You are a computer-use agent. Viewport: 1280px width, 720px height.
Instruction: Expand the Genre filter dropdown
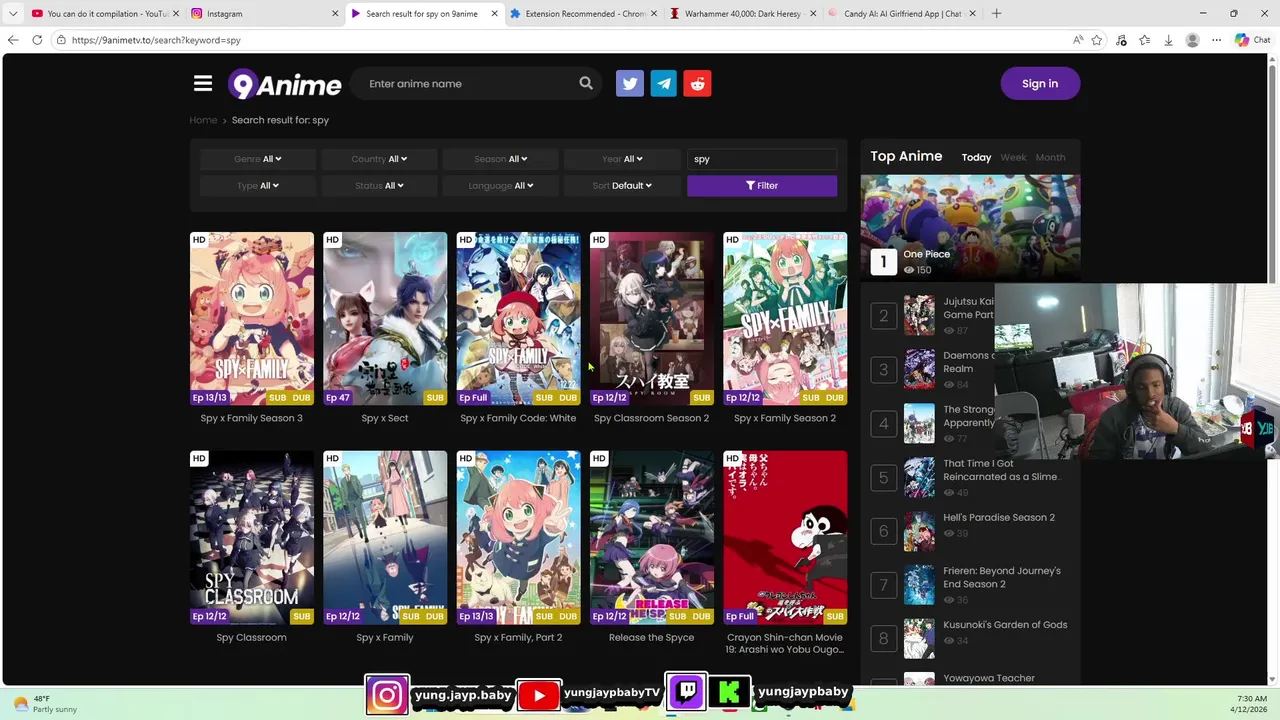[x=258, y=159]
